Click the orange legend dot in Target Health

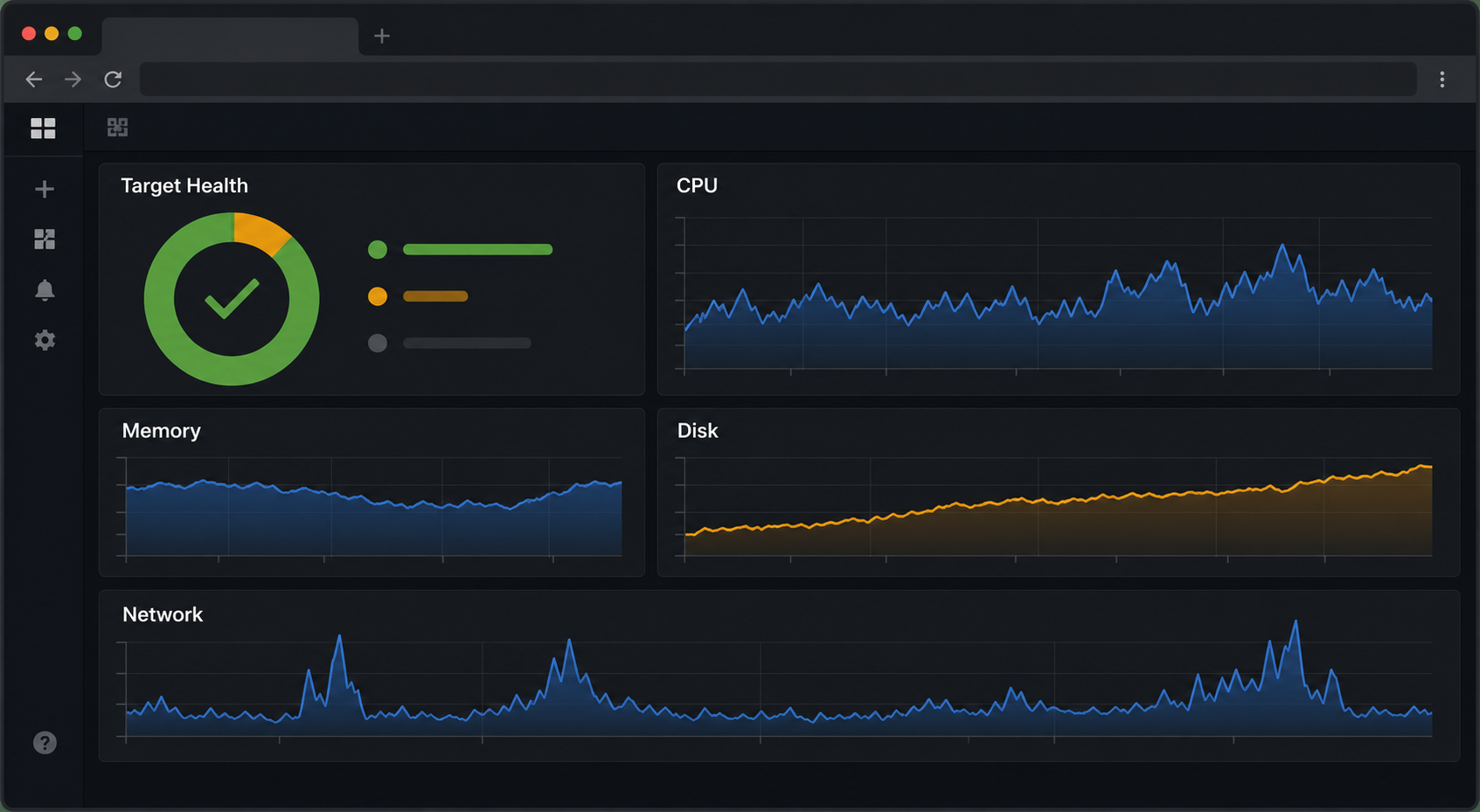click(378, 296)
